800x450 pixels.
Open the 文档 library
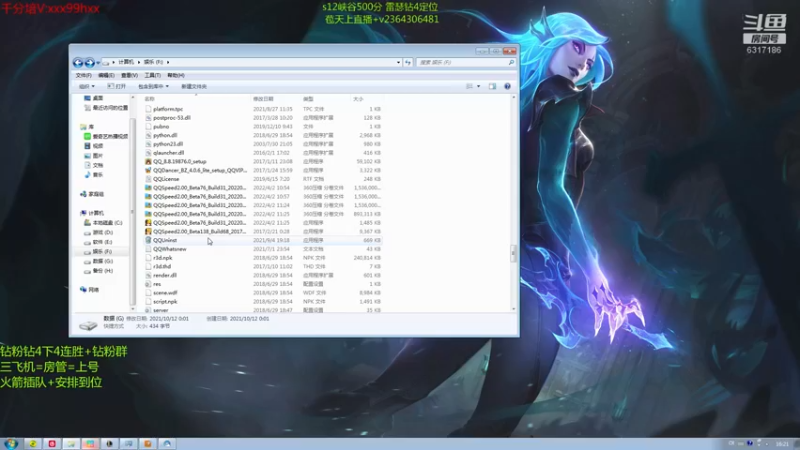click(93, 165)
